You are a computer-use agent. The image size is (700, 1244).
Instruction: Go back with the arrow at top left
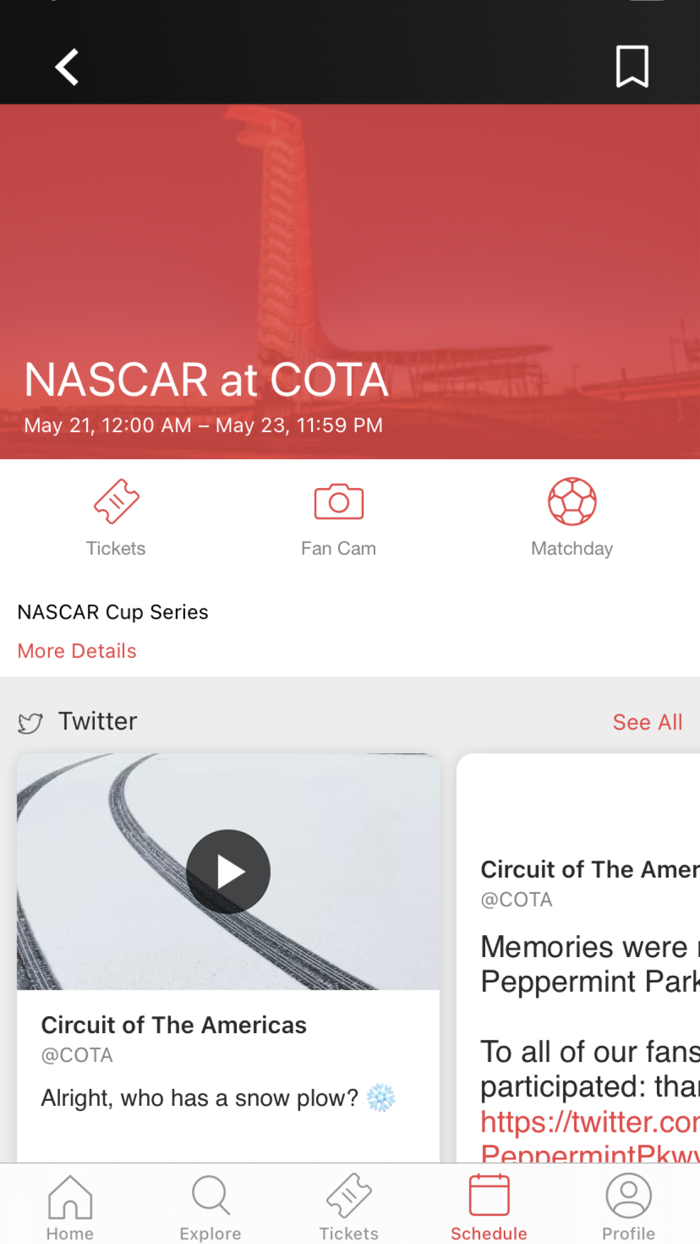(65, 66)
